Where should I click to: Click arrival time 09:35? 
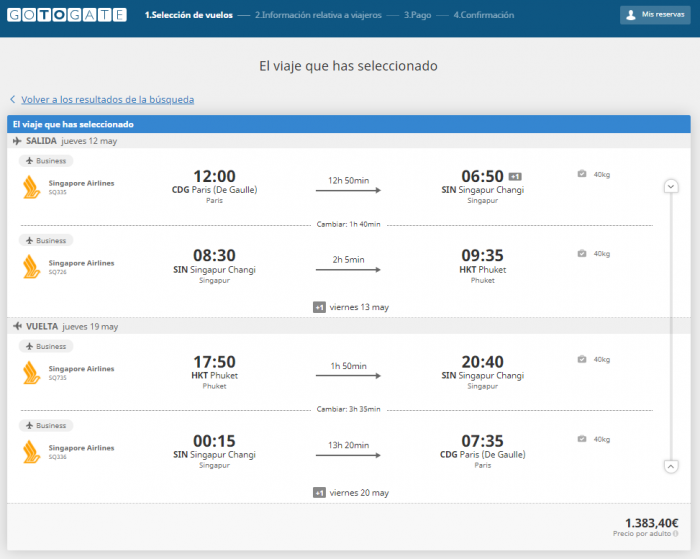tap(482, 255)
